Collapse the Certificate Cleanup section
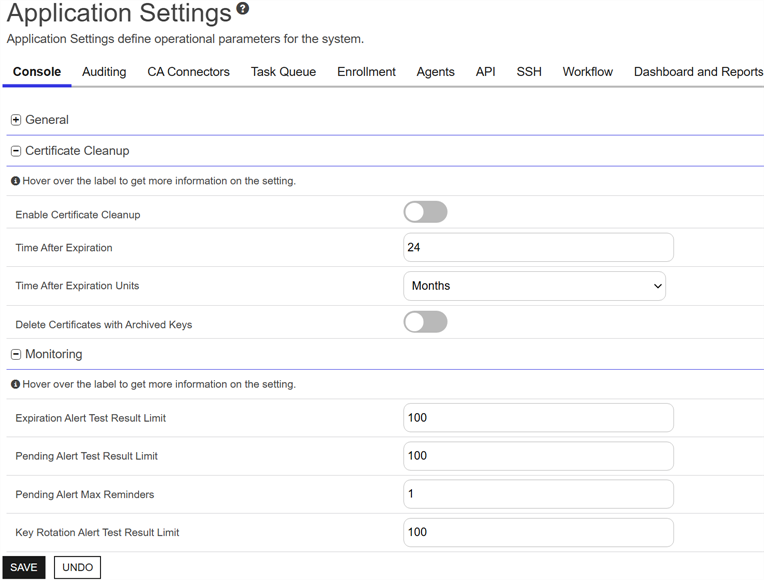This screenshot has height=580, width=764. (16, 151)
